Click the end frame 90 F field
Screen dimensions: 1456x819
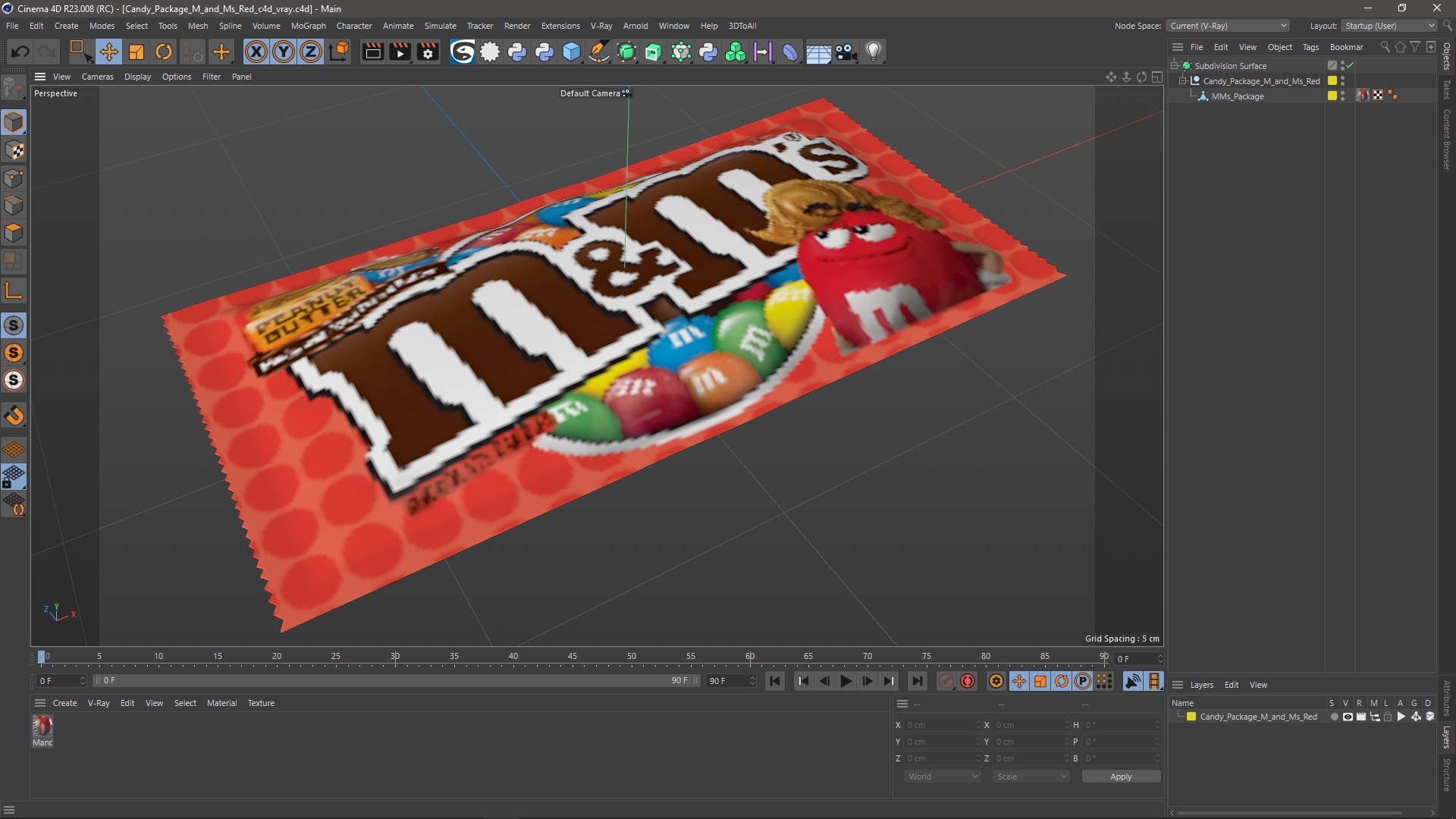731,681
